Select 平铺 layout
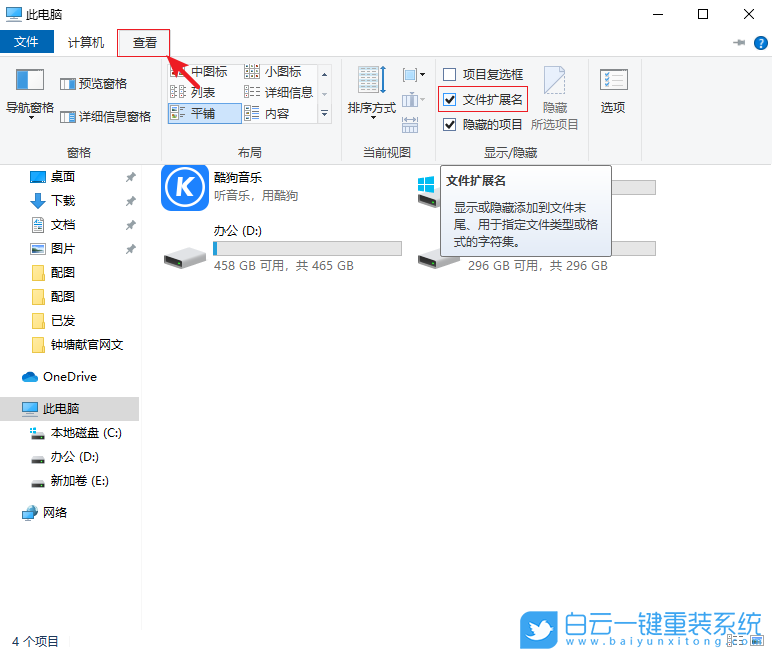Image resolution: width=773 pixels, height=654 pixels. 205,113
